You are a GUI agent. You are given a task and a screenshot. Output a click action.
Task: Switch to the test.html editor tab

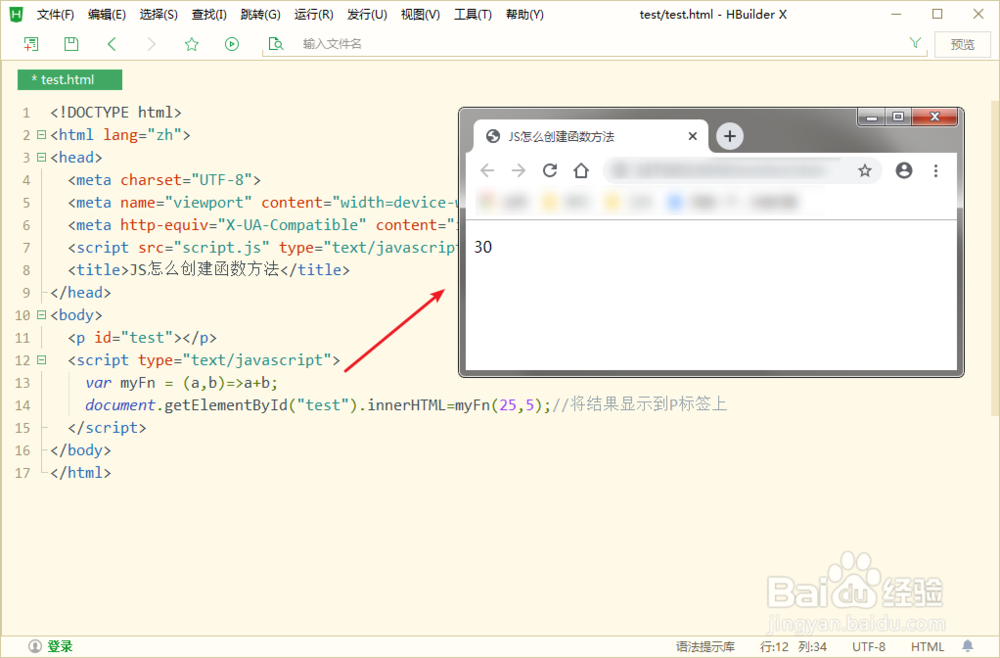coord(69,79)
